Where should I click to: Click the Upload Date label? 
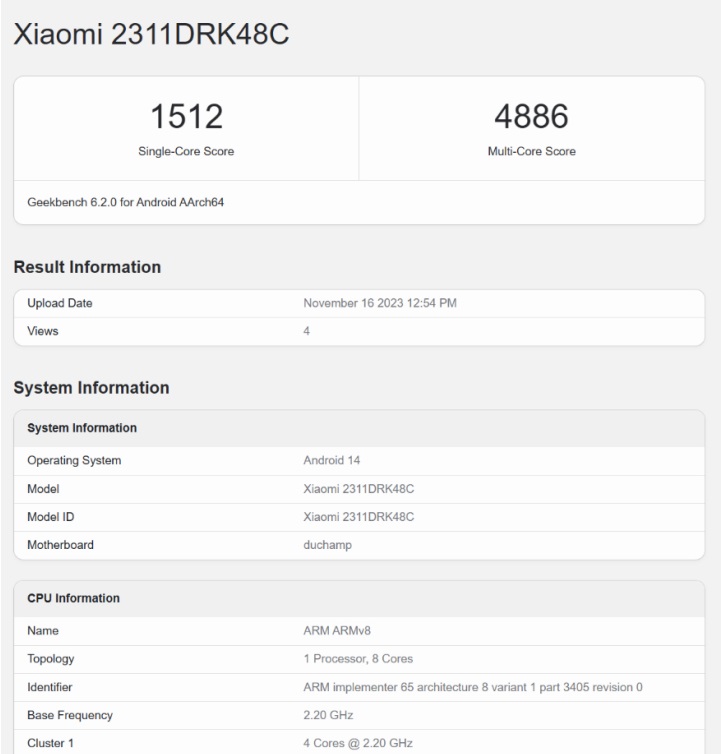tap(60, 303)
